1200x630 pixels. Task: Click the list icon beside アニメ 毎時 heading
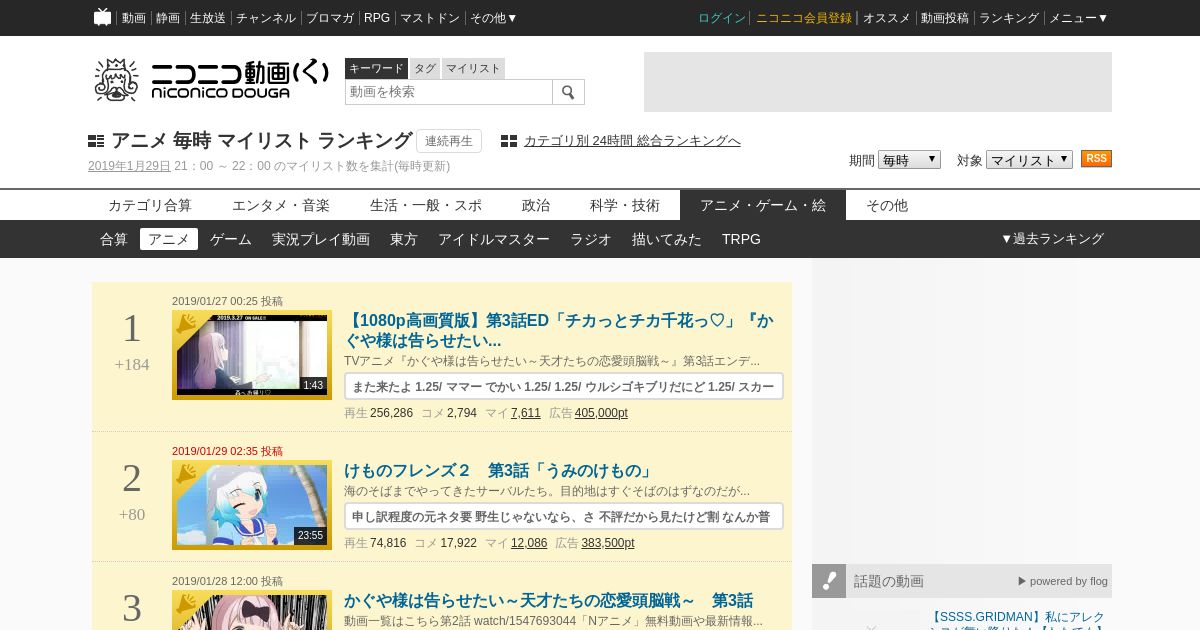(x=96, y=142)
